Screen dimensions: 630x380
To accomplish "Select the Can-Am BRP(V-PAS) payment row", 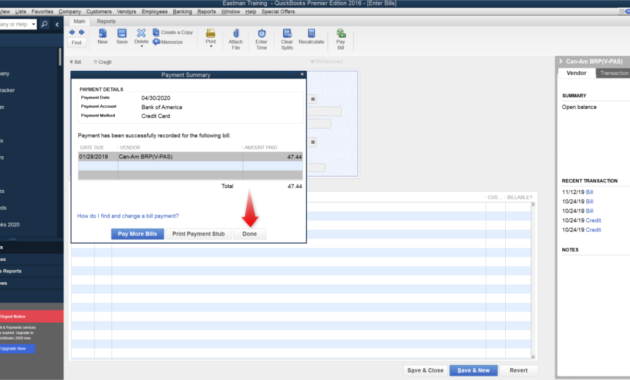I will click(190, 157).
